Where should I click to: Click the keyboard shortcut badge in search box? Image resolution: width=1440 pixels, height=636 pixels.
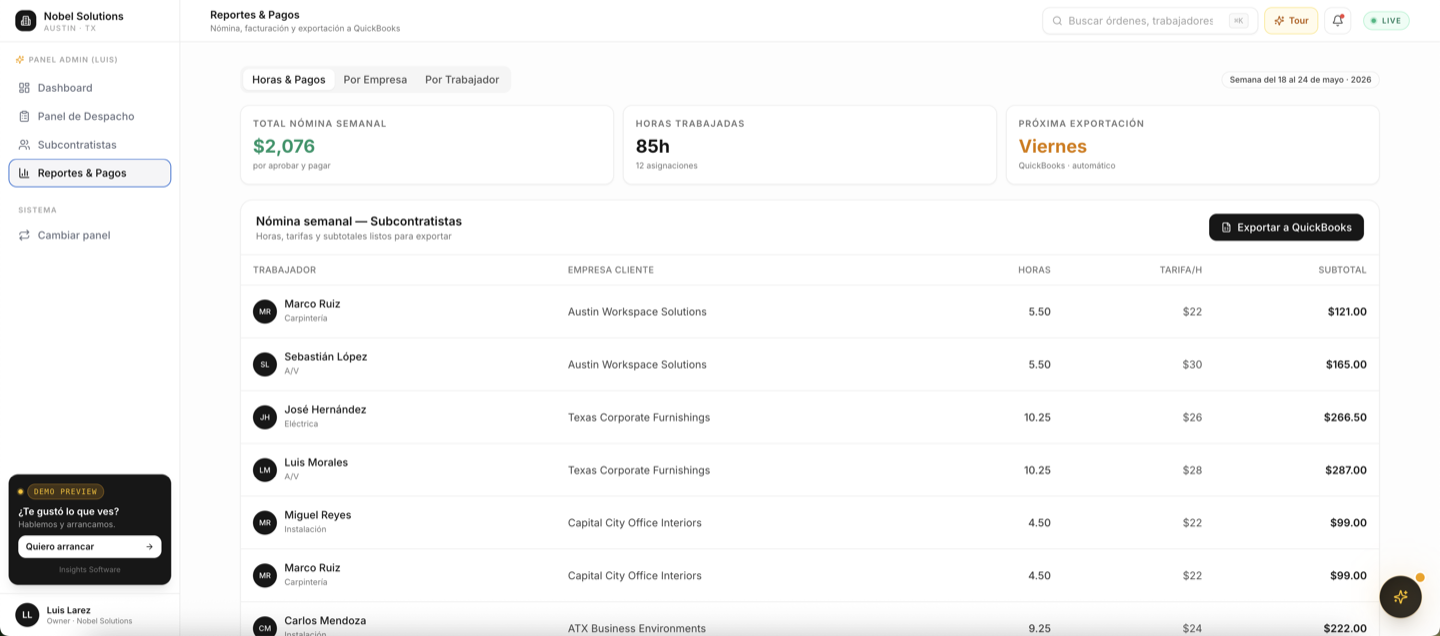1238,21
